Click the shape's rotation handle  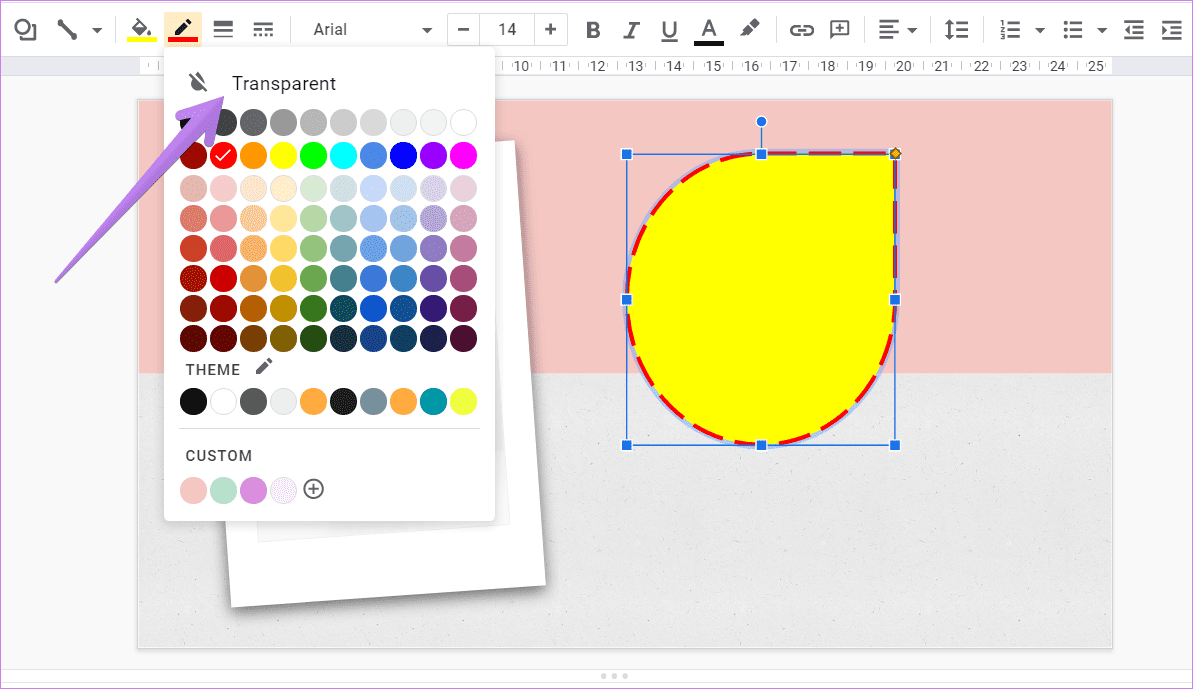tap(761, 122)
